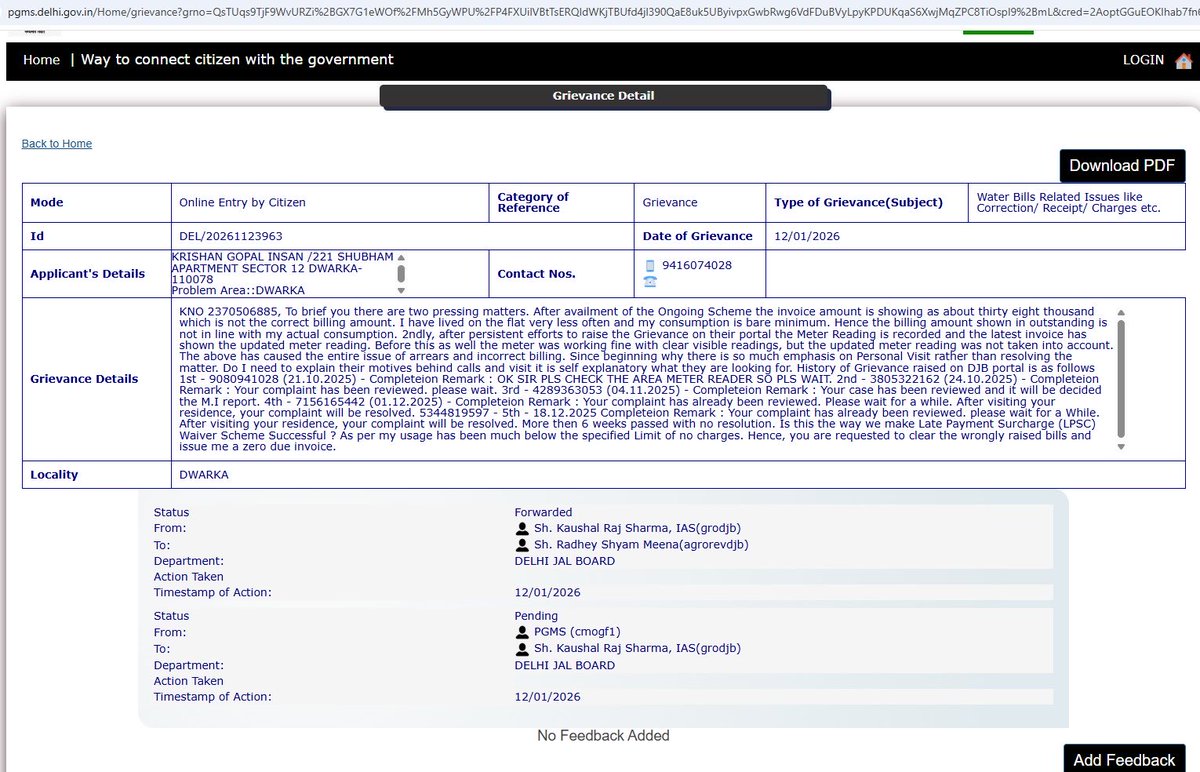Viewport: 1200px width, 772px height.
Task: Click the 'Grievance' category of reference value
Action: coord(670,202)
